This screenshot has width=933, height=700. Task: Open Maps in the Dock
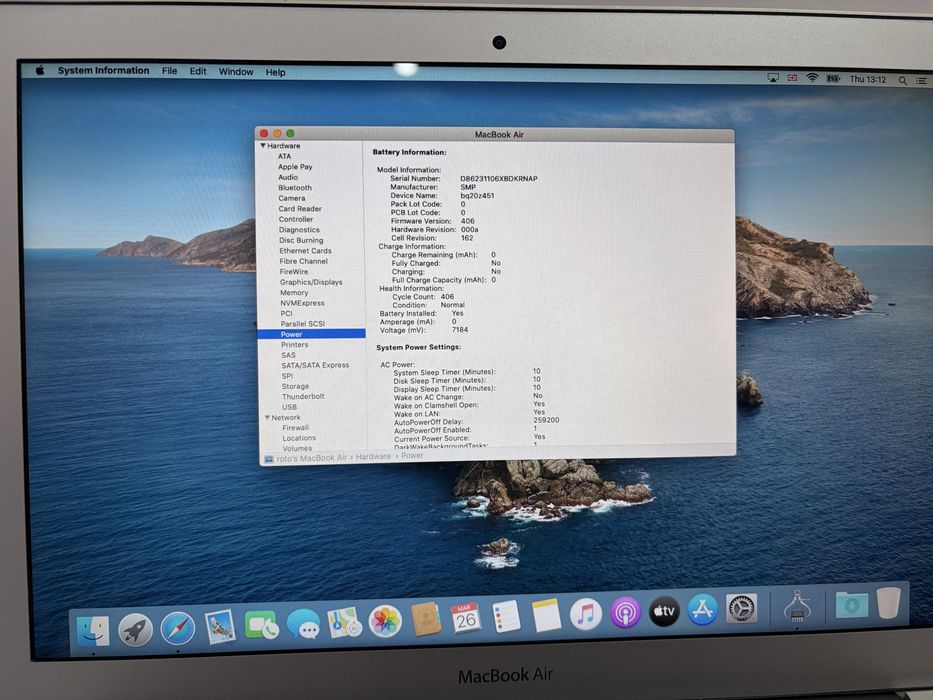tap(345, 622)
